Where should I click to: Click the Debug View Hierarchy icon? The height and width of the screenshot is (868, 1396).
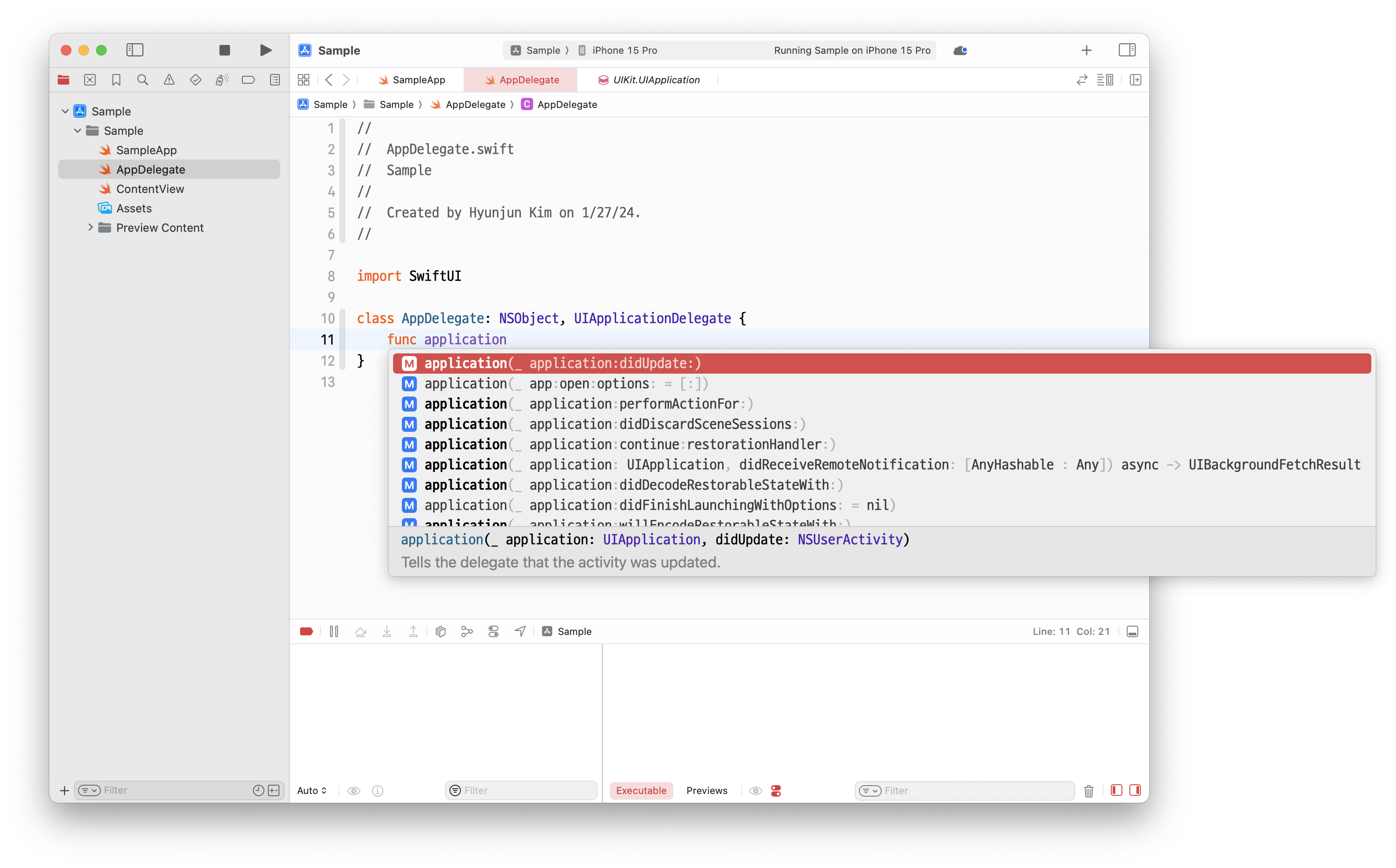pyautogui.click(x=441, y=631)
